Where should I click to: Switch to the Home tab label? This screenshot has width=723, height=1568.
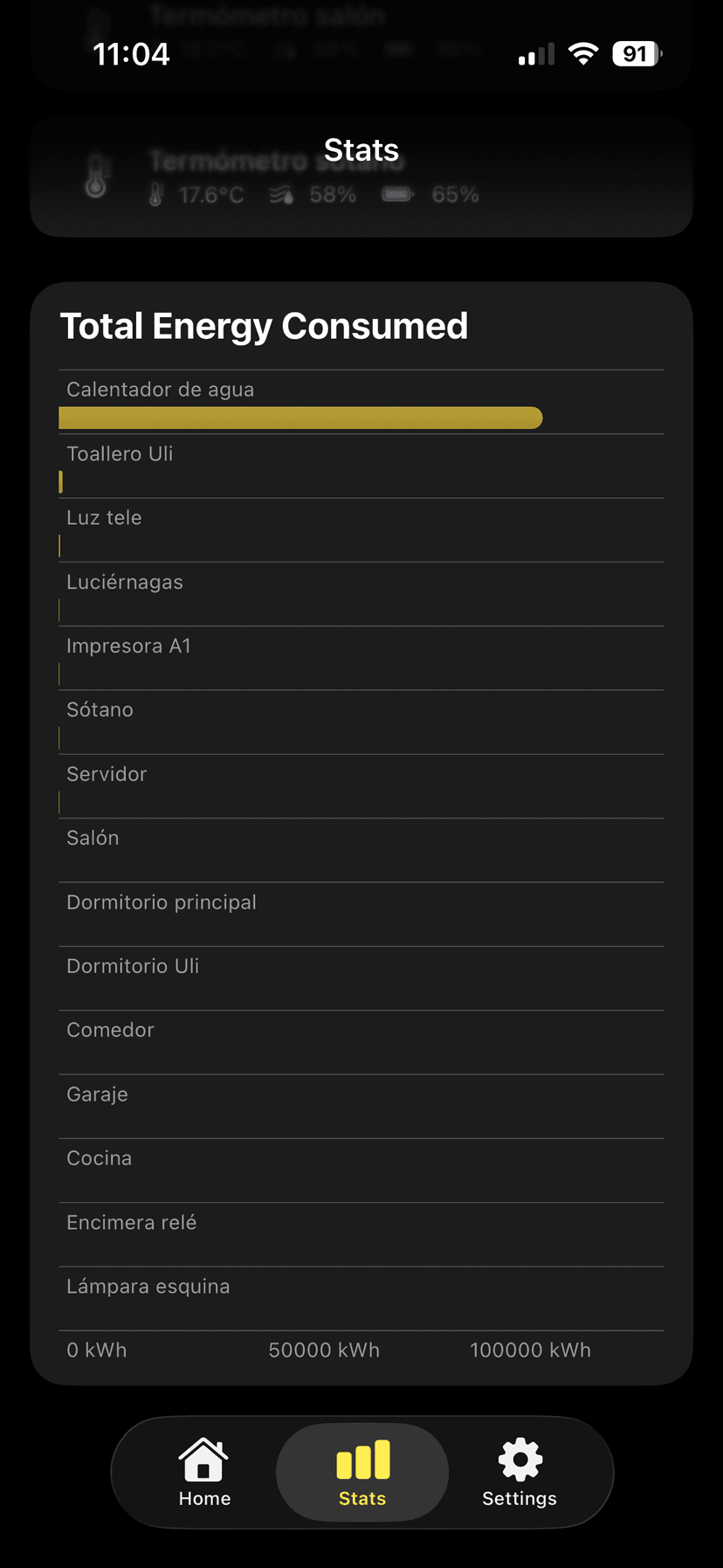pos(204,1499)
